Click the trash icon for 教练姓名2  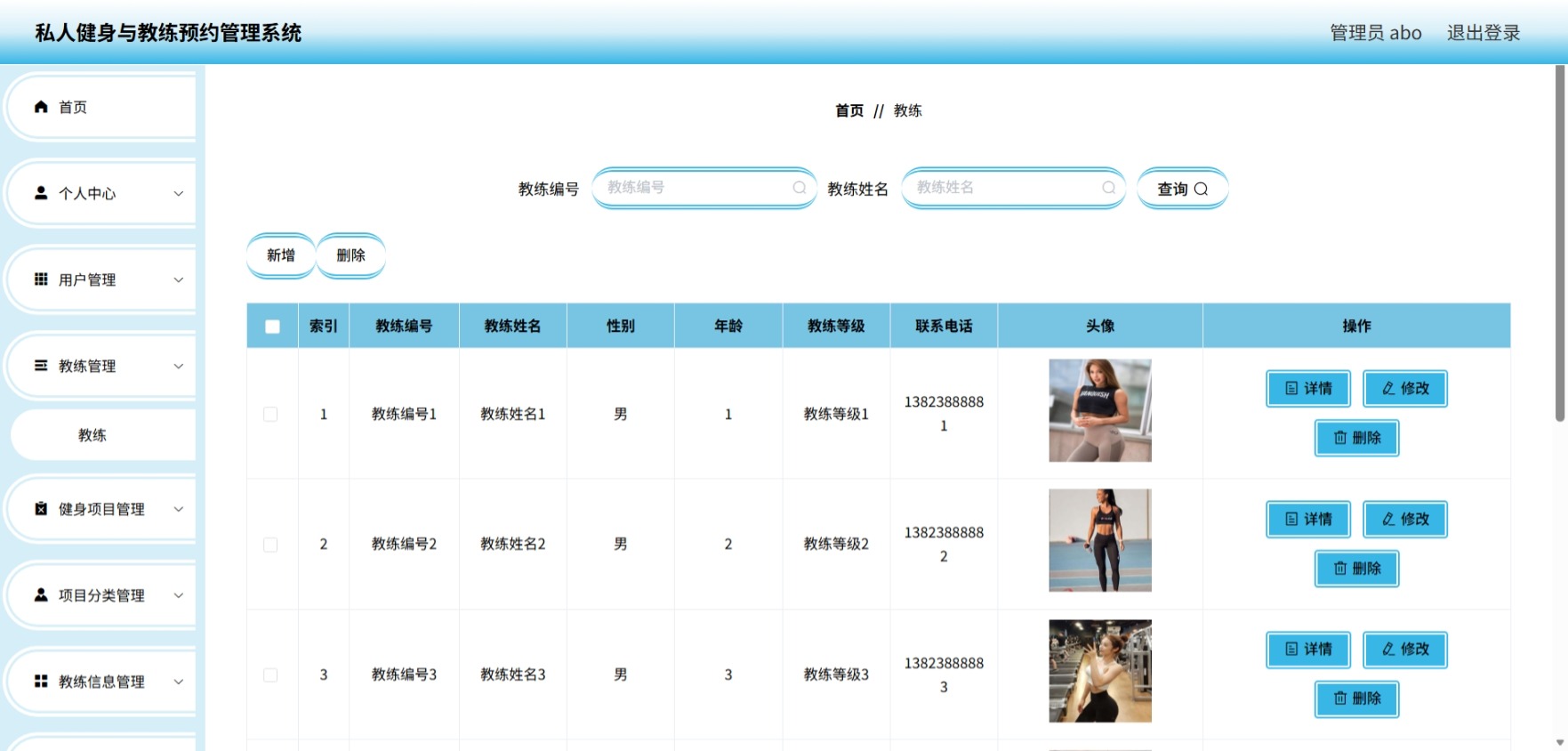point(1340,569)
